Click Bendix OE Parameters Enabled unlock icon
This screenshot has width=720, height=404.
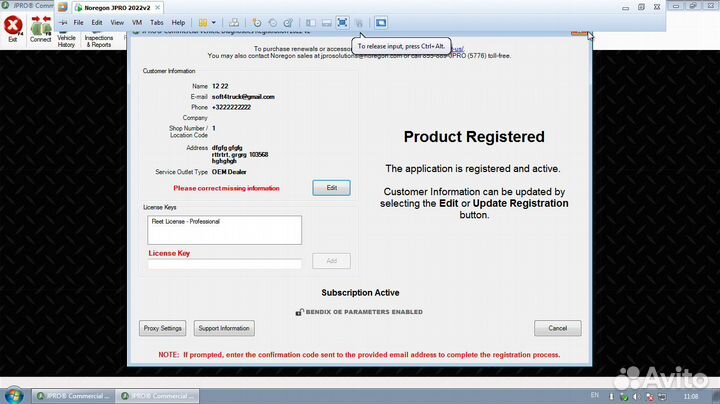coord(299,312)
